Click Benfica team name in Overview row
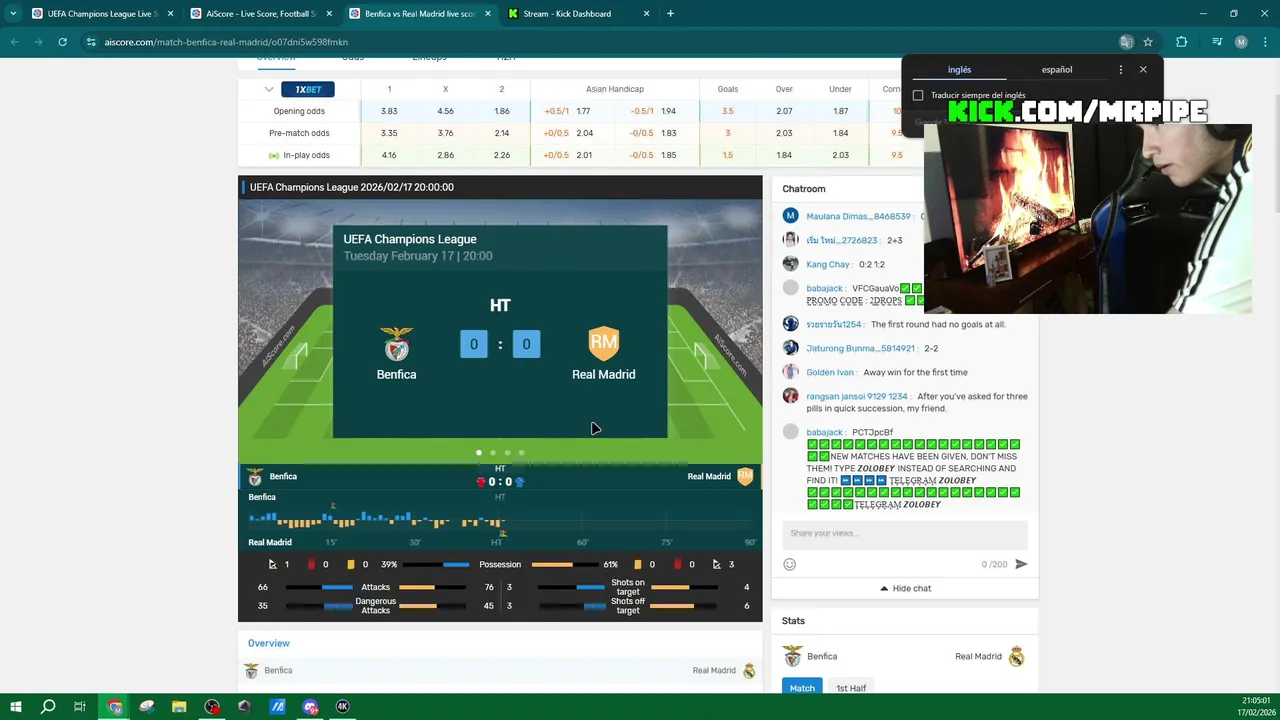 click(x=278, y=670)
